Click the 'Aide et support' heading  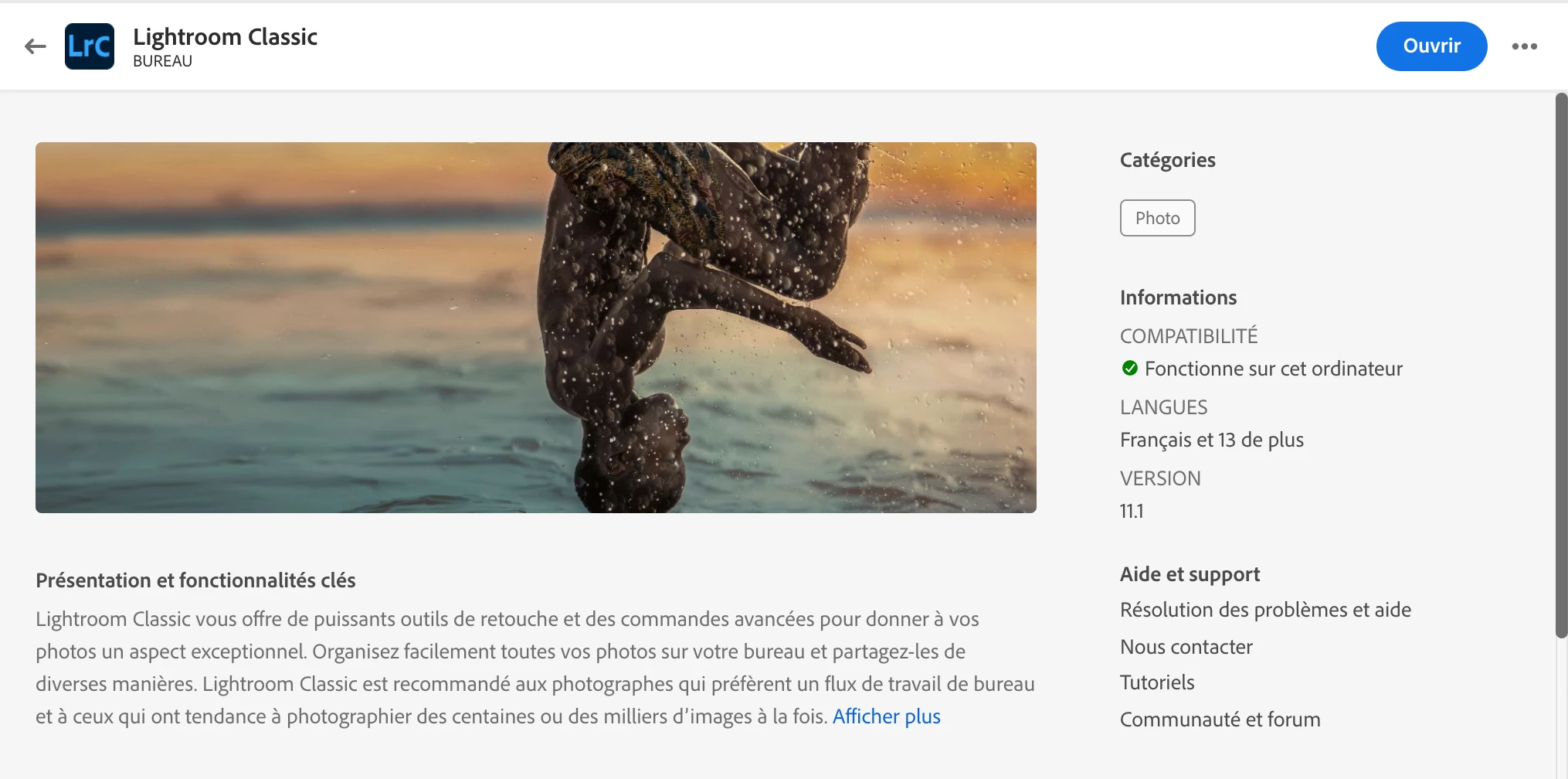coord(1190,574)
